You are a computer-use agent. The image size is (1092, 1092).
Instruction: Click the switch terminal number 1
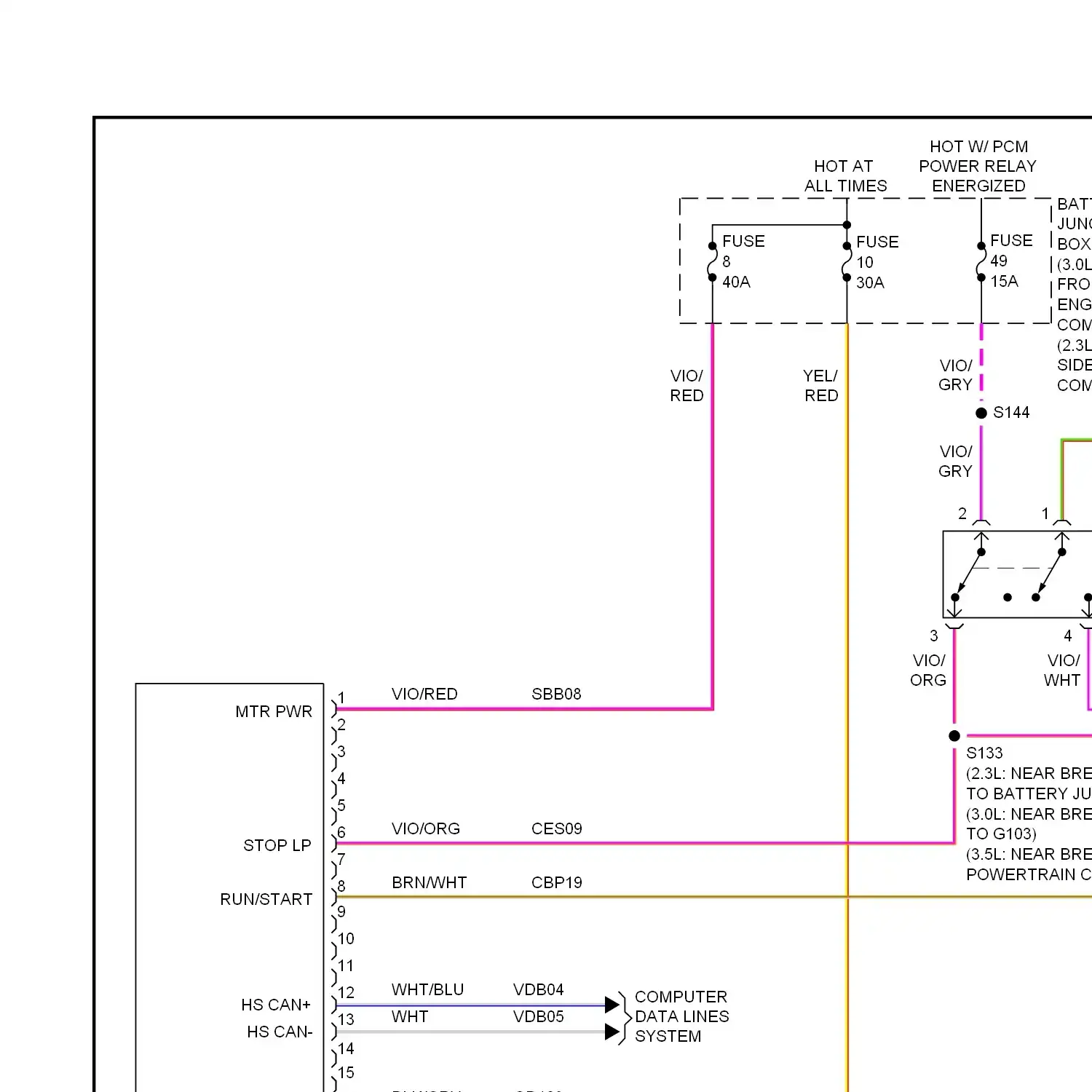click(1045, 514)
